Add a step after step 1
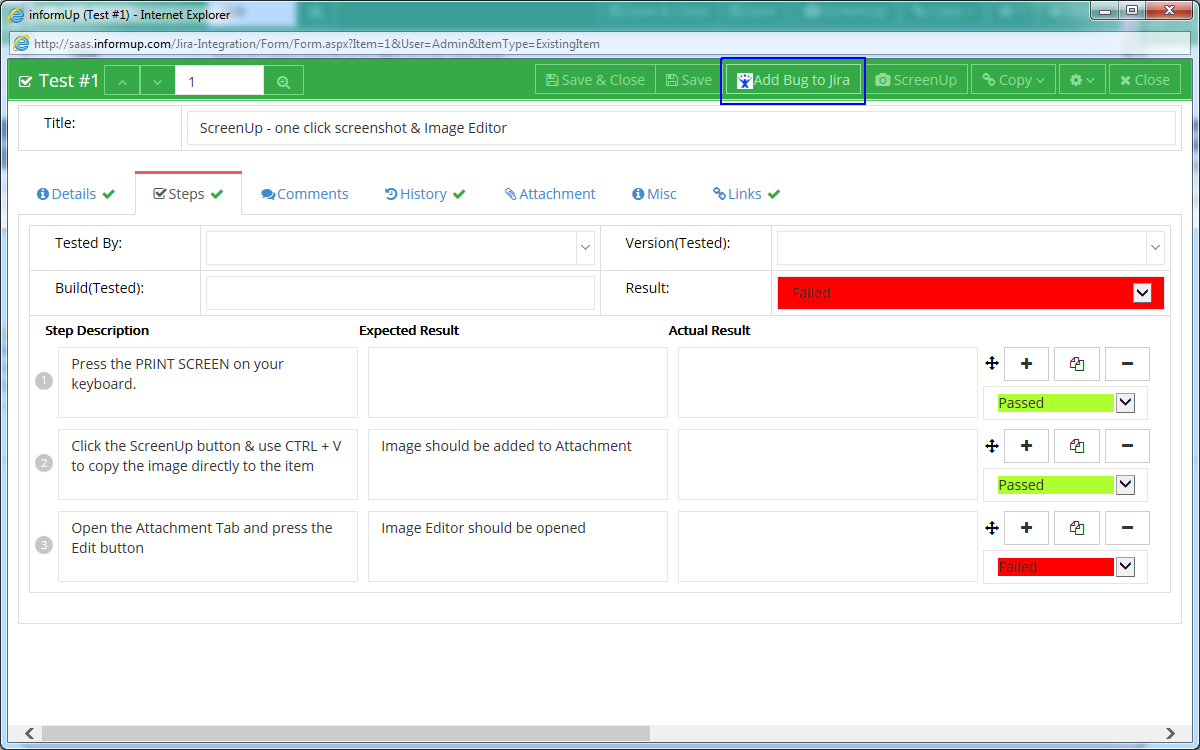This screenshot has width=1200, height=750. 1026,364
